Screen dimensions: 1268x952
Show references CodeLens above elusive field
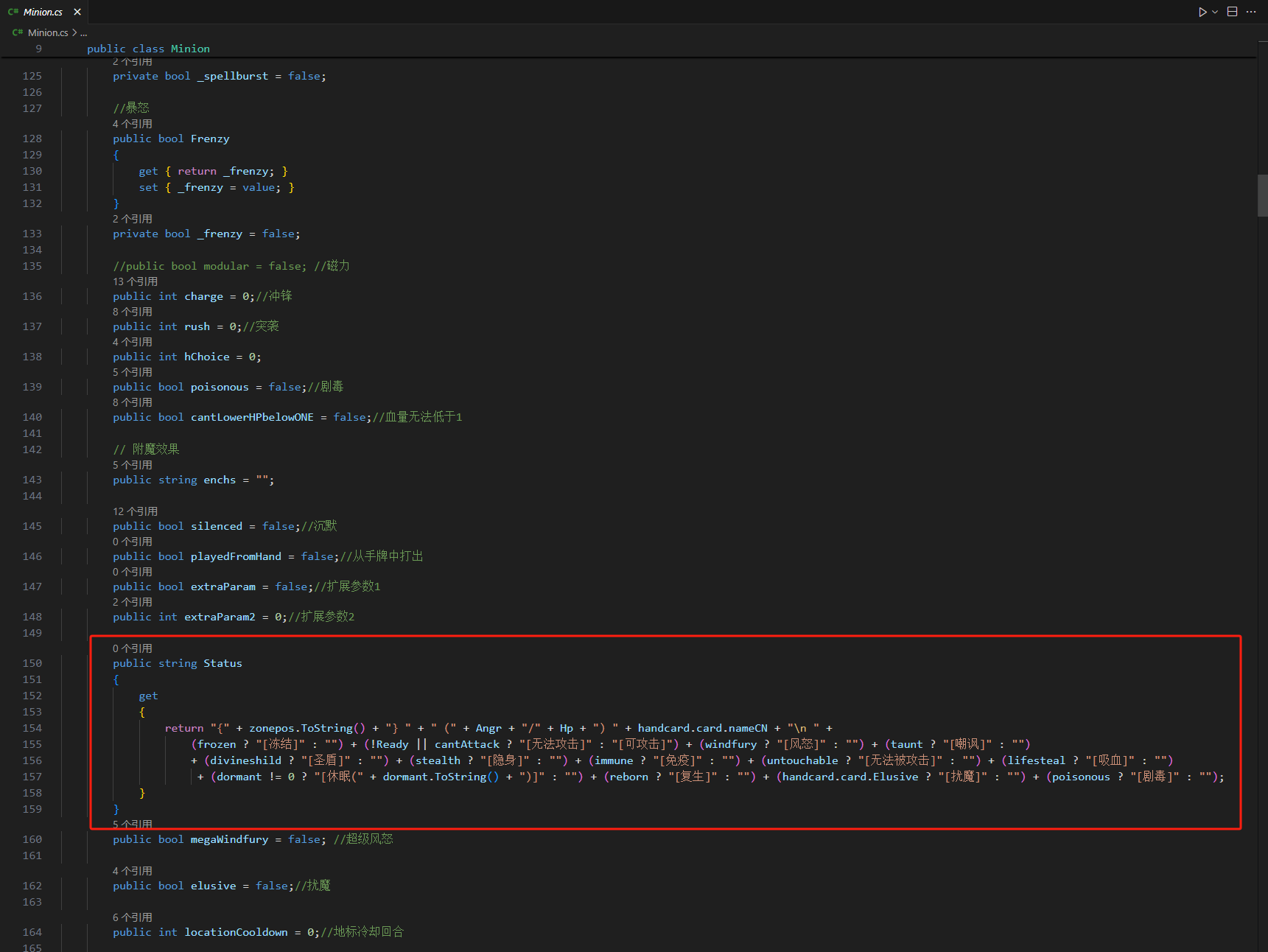(133, 871)
